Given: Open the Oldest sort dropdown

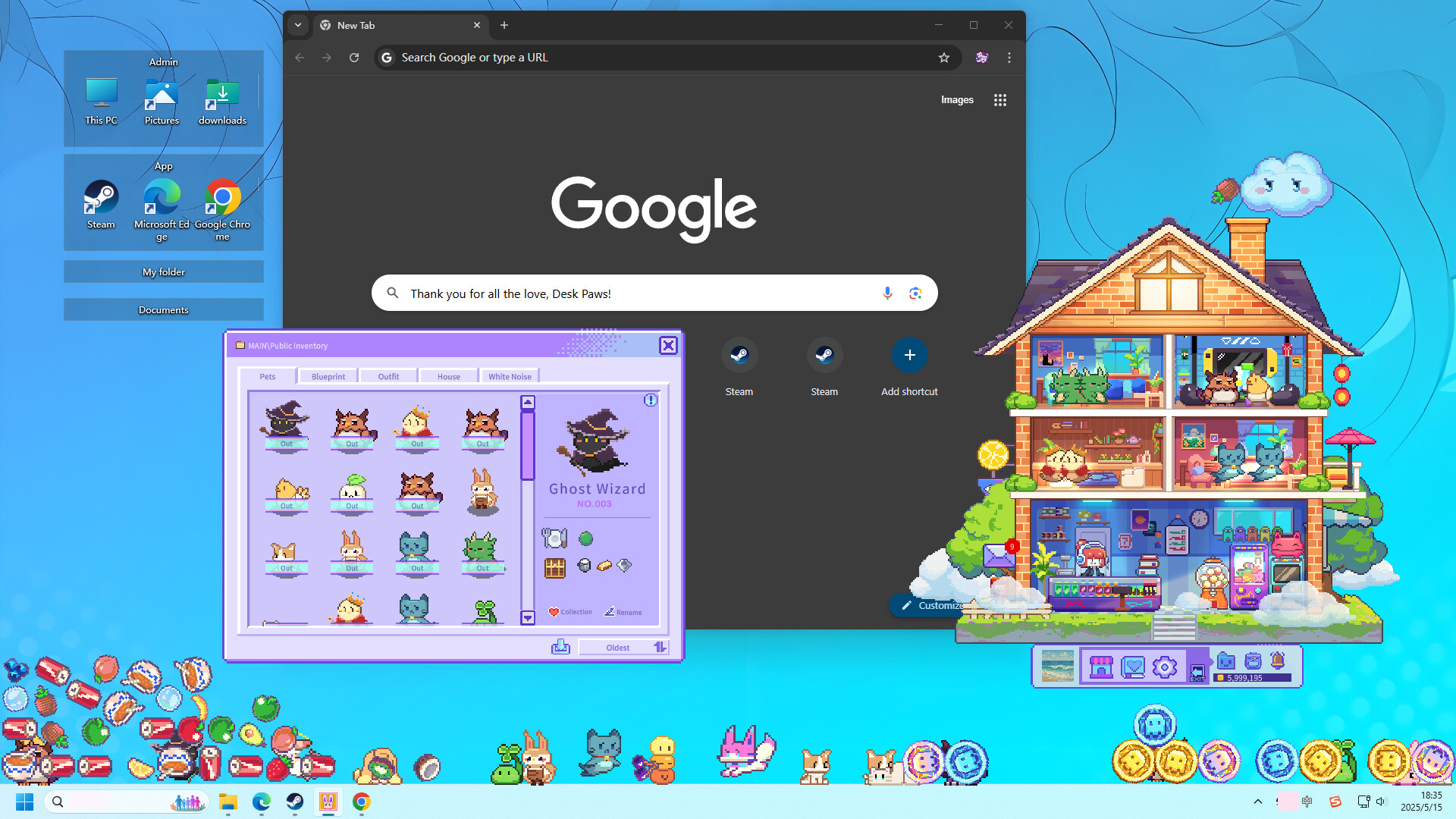Looking at the screenshot, I should (x=617, y=647).
